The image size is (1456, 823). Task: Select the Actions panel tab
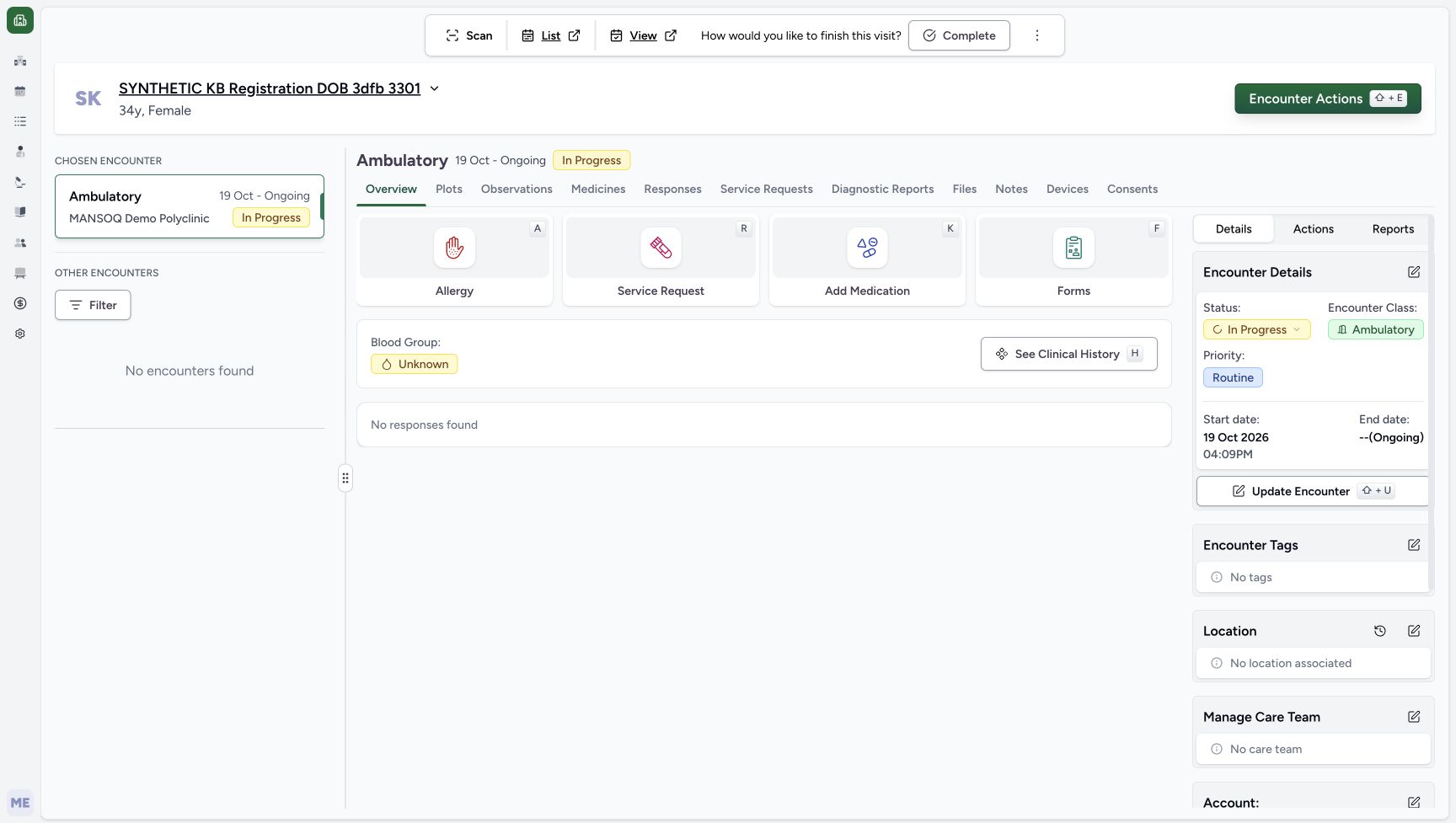(1313, 229)
